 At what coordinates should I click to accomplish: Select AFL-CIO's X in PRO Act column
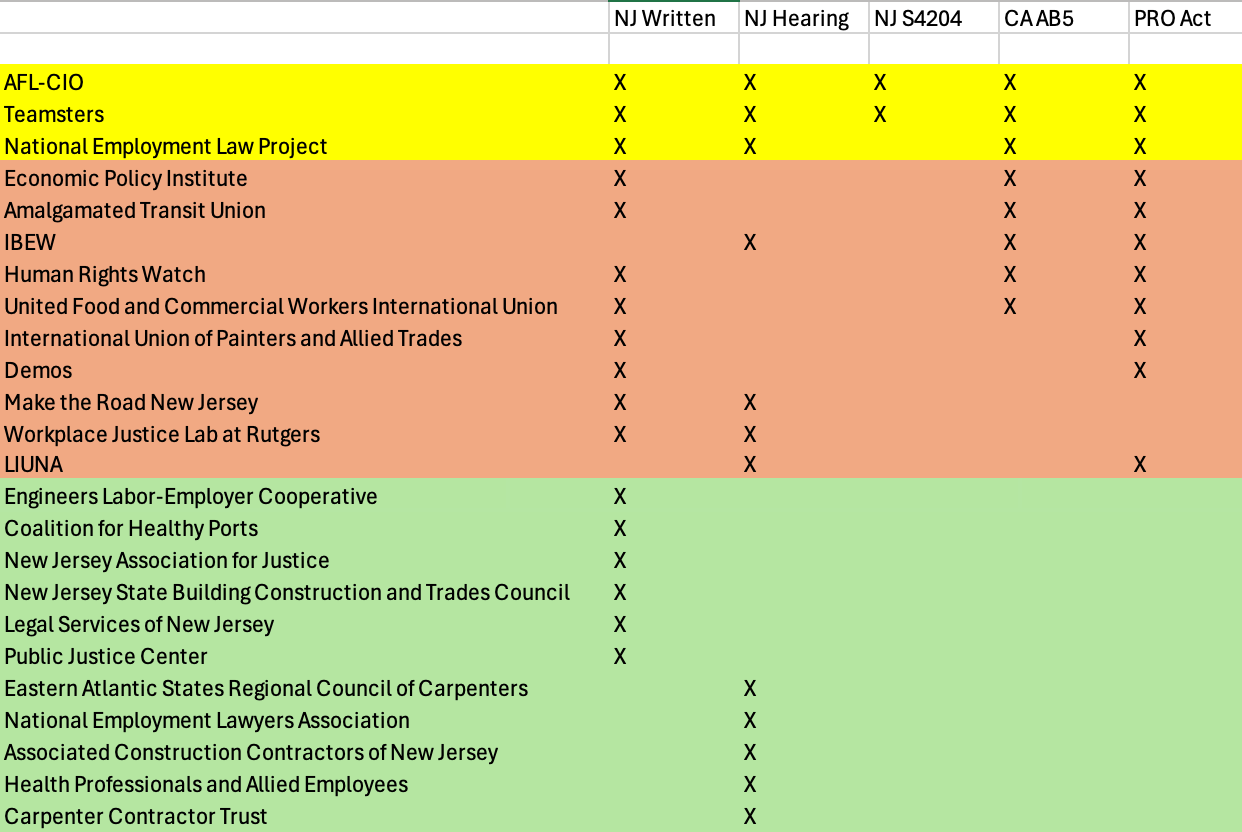pos(1140,82)
